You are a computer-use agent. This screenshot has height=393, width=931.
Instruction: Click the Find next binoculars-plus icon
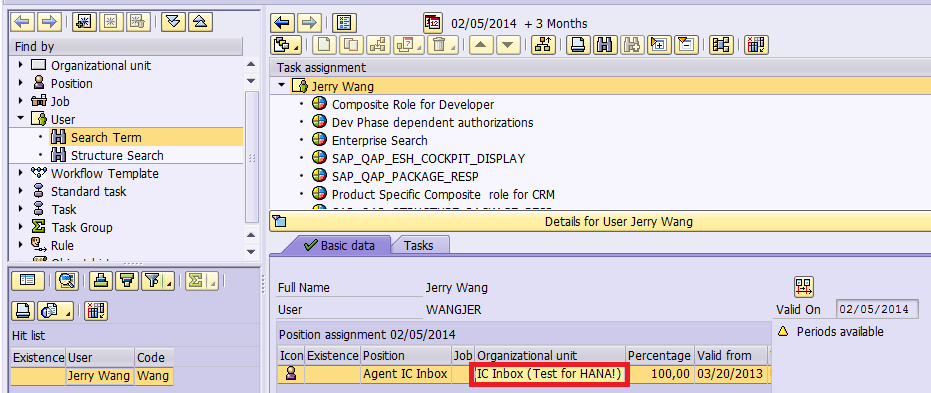[632, 44]
